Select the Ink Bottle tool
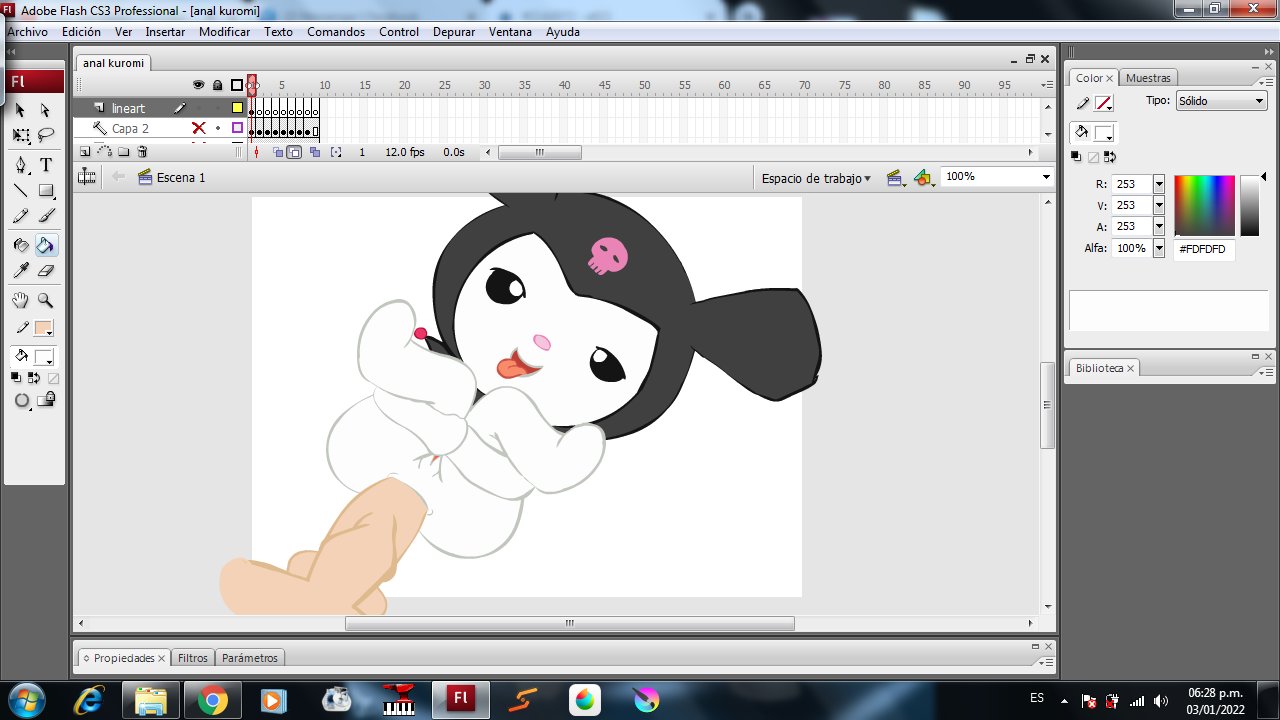Viewport: 1280px width, 720px height. [x=21, y=245]
